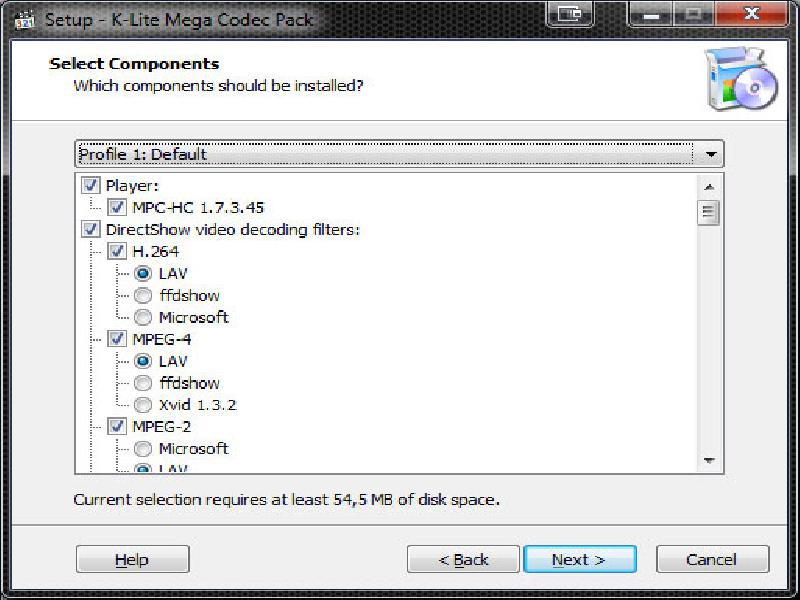Toggle DirectShow video decoding filters checkbox

(91, 229)
